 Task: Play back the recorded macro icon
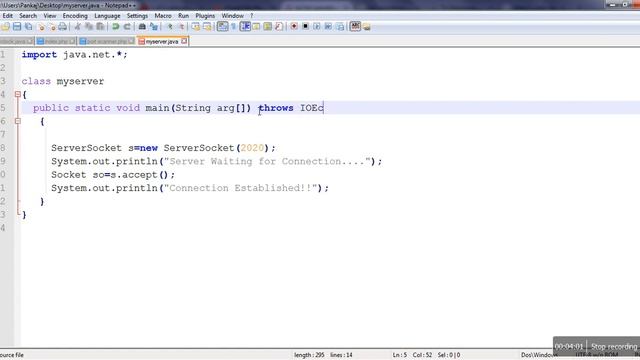coord(317,27)
